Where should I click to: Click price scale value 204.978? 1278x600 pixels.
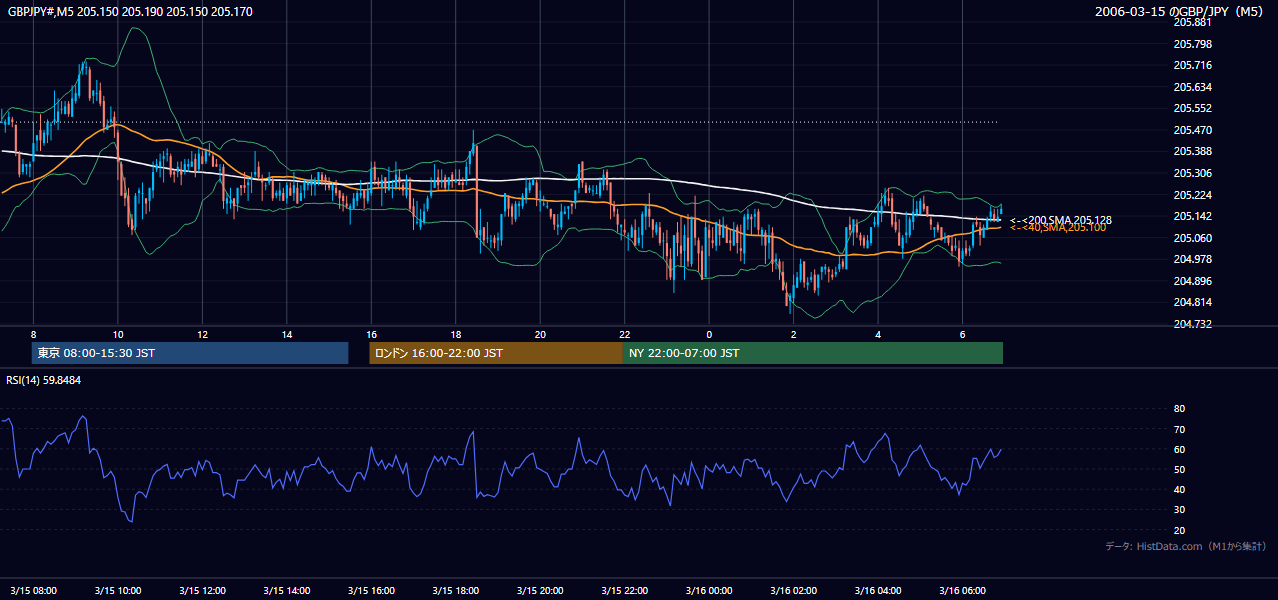coord(1192,259)
